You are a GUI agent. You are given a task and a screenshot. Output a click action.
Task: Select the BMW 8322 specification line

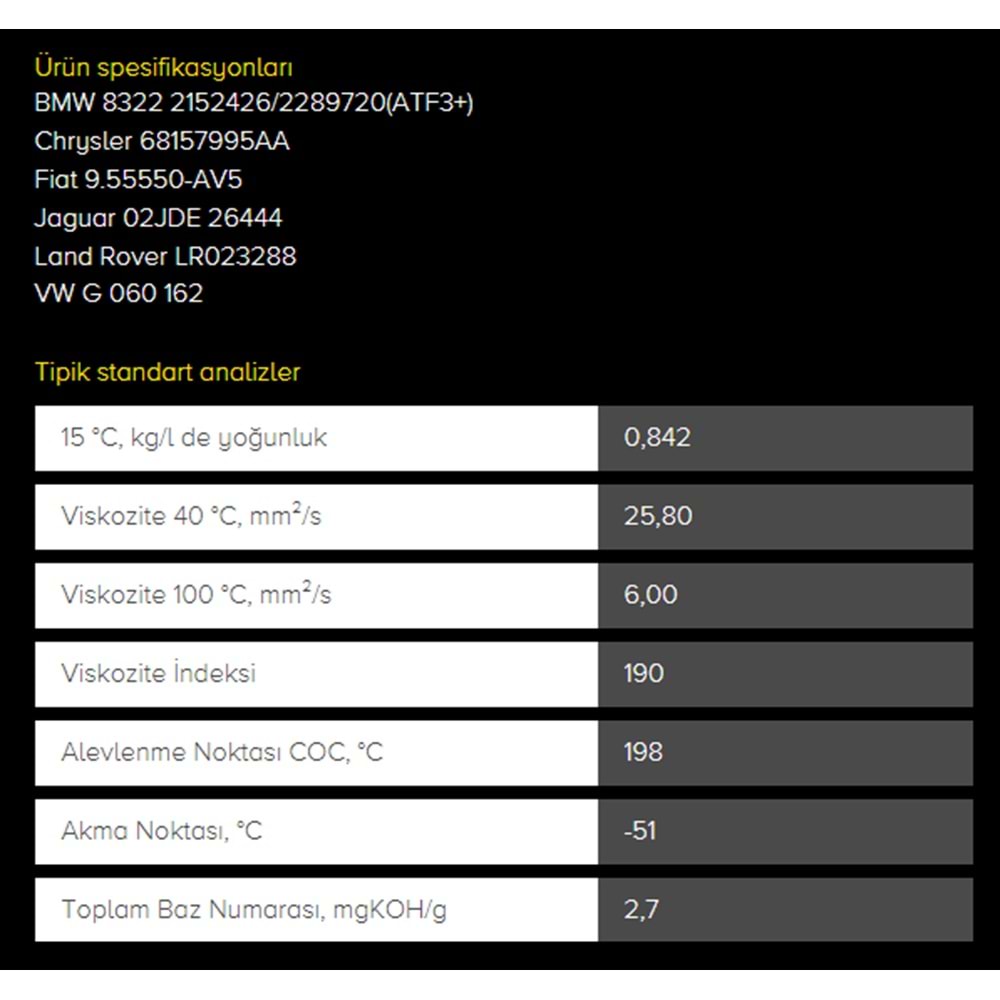point(254,103)
